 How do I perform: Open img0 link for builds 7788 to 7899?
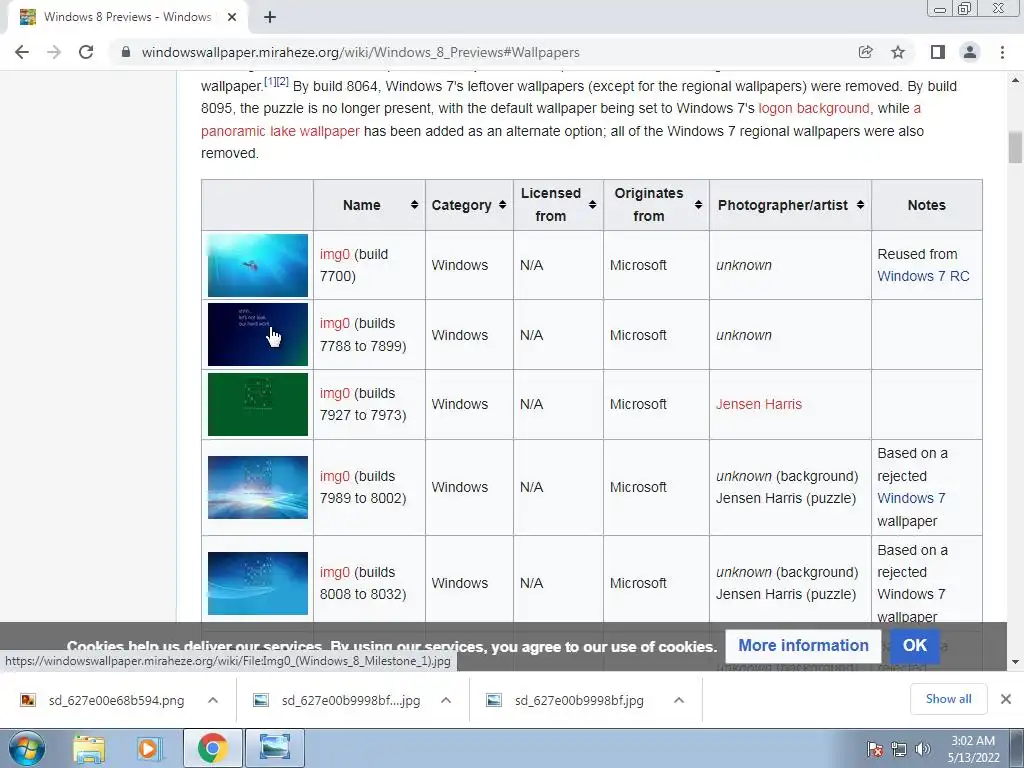[x=335, y=323]
